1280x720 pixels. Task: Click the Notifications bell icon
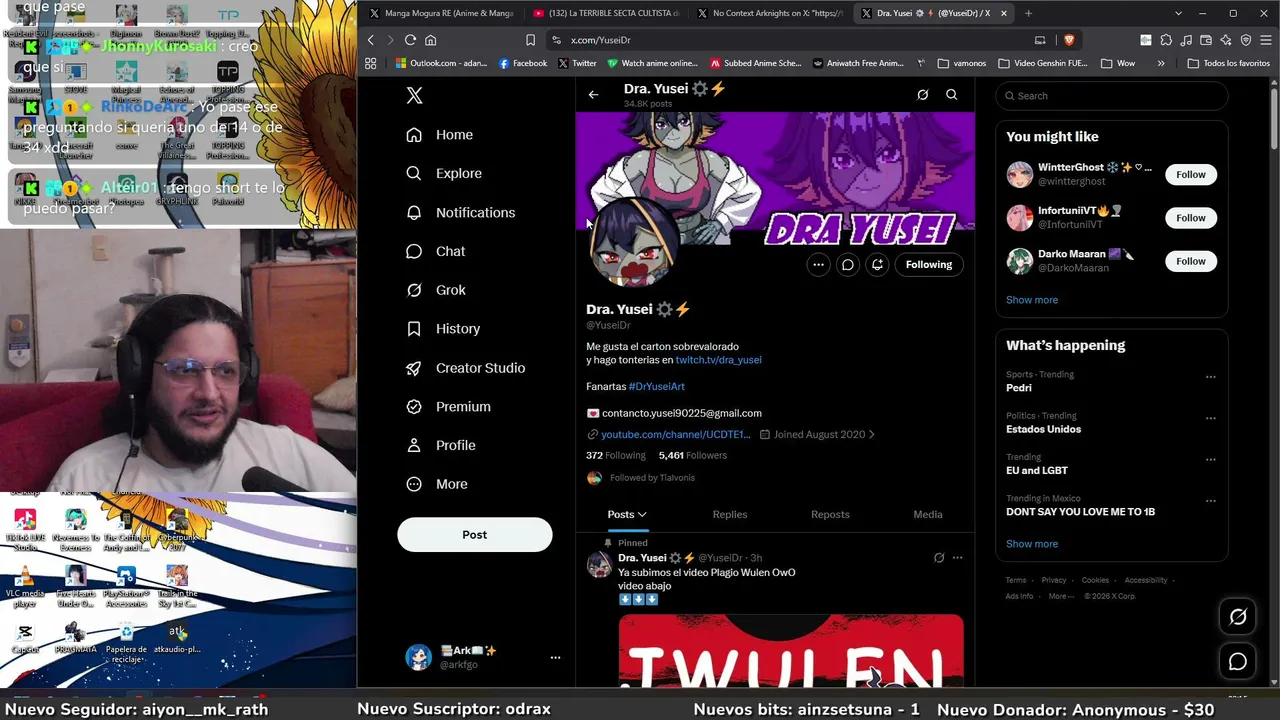pyautogui.click(x=414, y=213)
